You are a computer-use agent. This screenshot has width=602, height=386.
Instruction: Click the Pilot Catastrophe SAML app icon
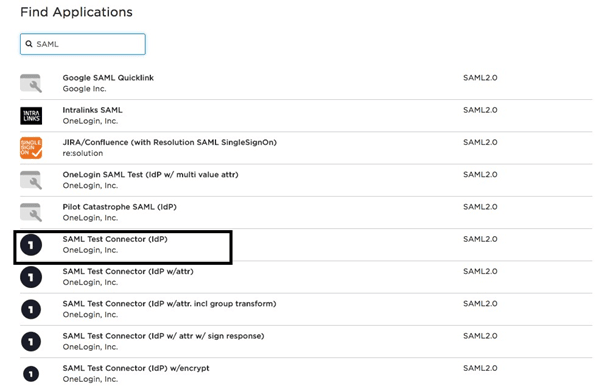pyautogui.click(x=31, y=212)
